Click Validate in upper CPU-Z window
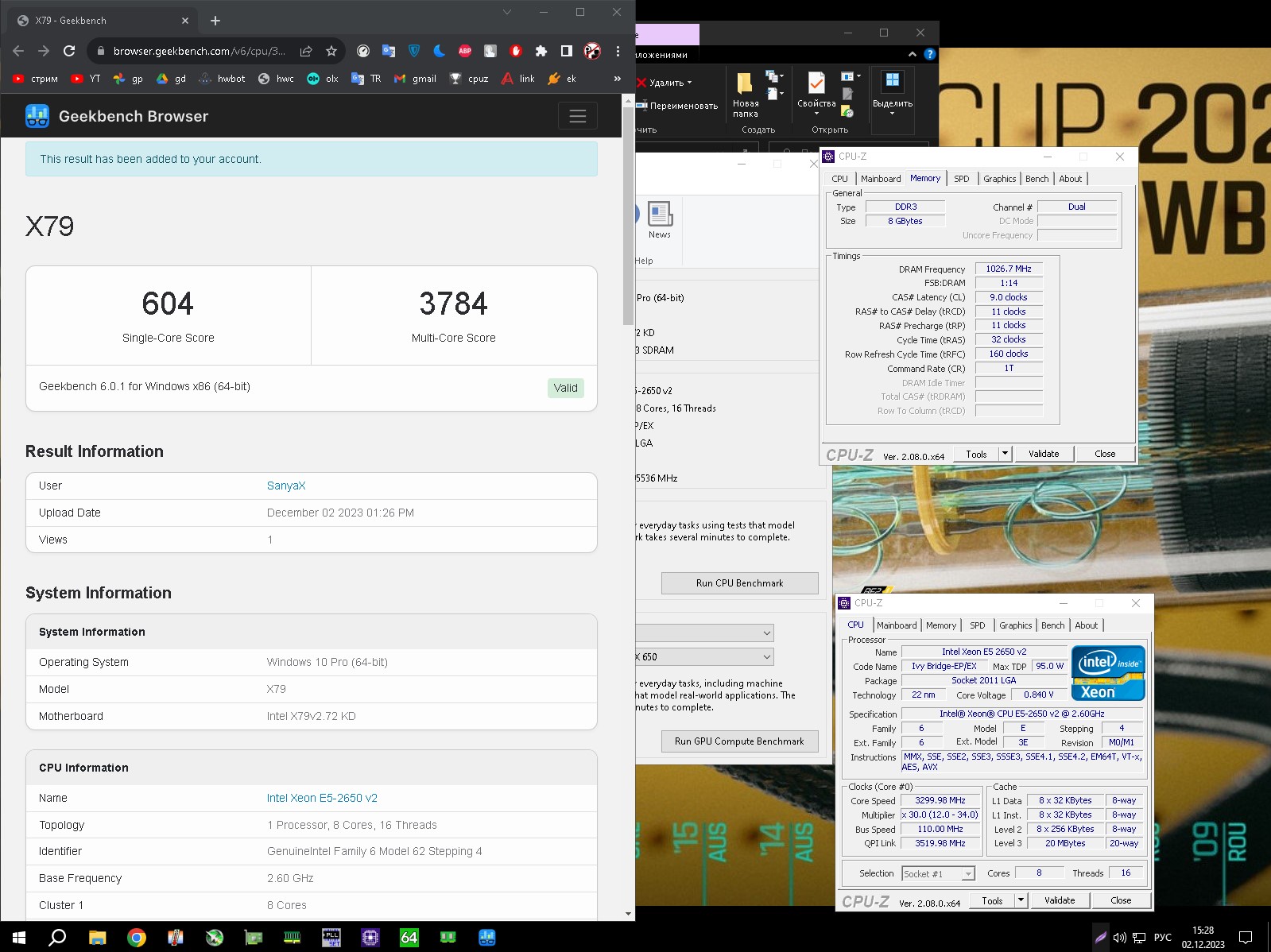Screen dimensions: 1271x952 point(1044,454)
